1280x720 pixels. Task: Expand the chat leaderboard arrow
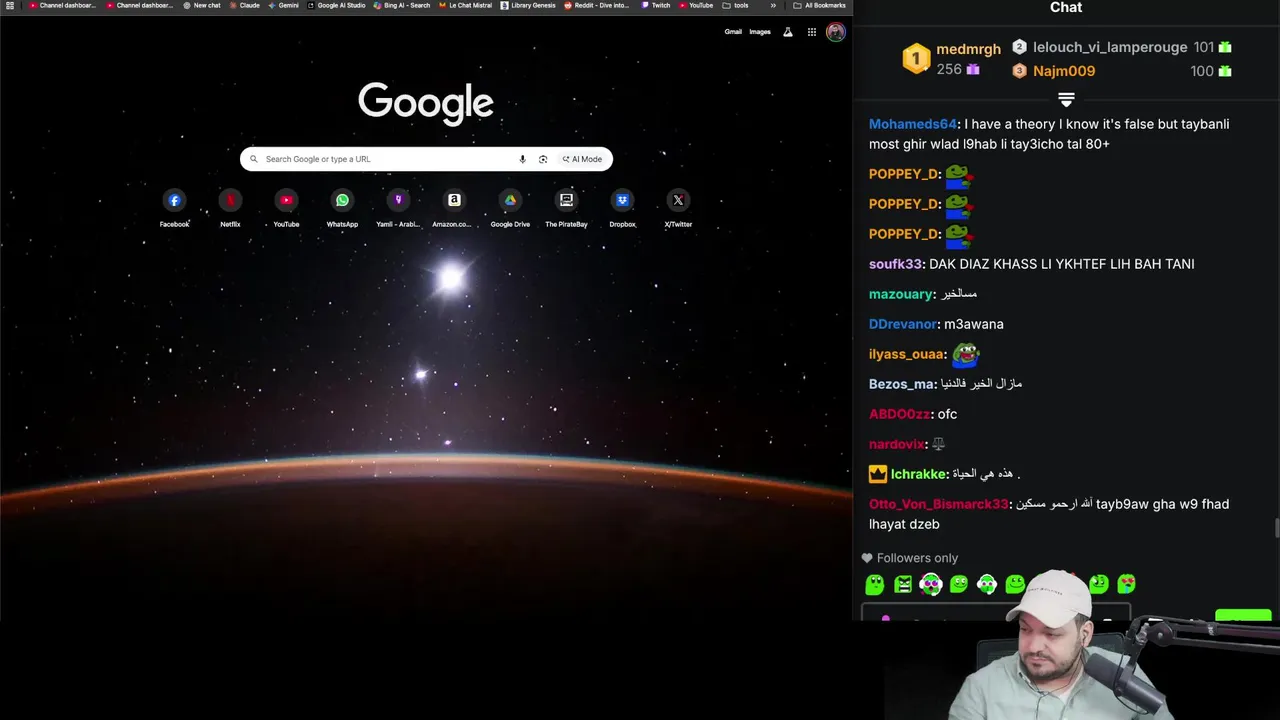[x=1066, y=99]
